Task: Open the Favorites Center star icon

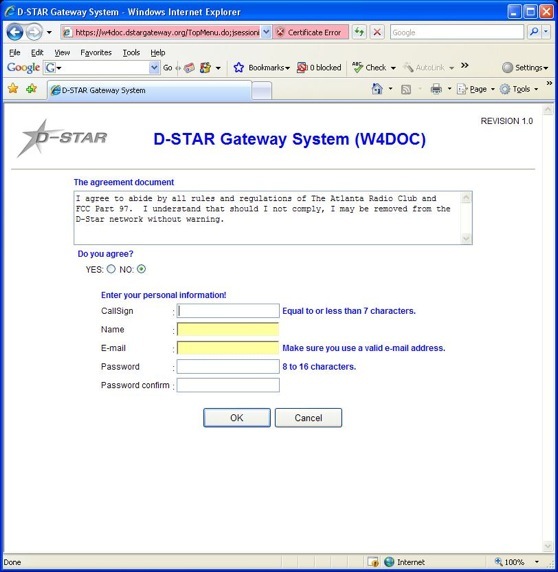Action: pos(13,88)
